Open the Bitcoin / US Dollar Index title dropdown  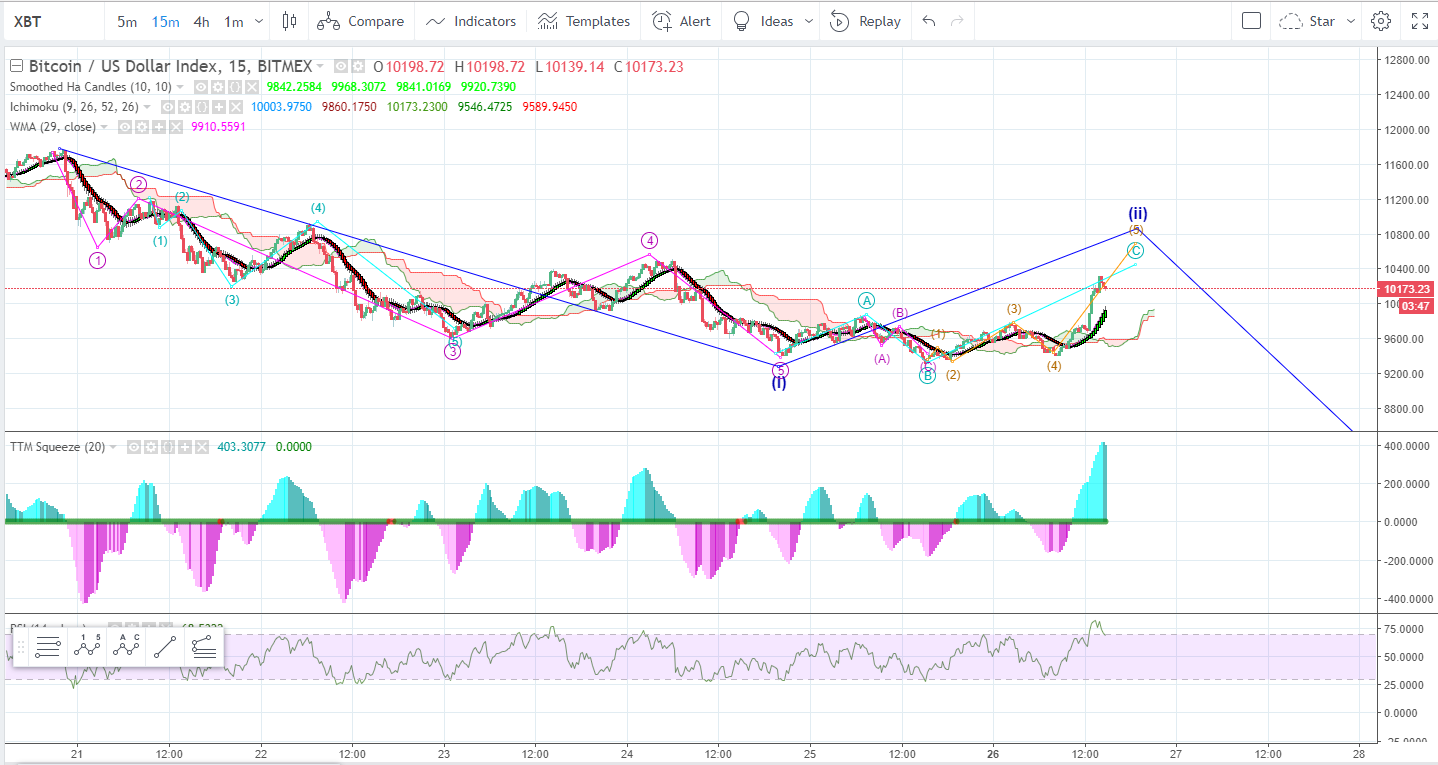pos(320,66)
